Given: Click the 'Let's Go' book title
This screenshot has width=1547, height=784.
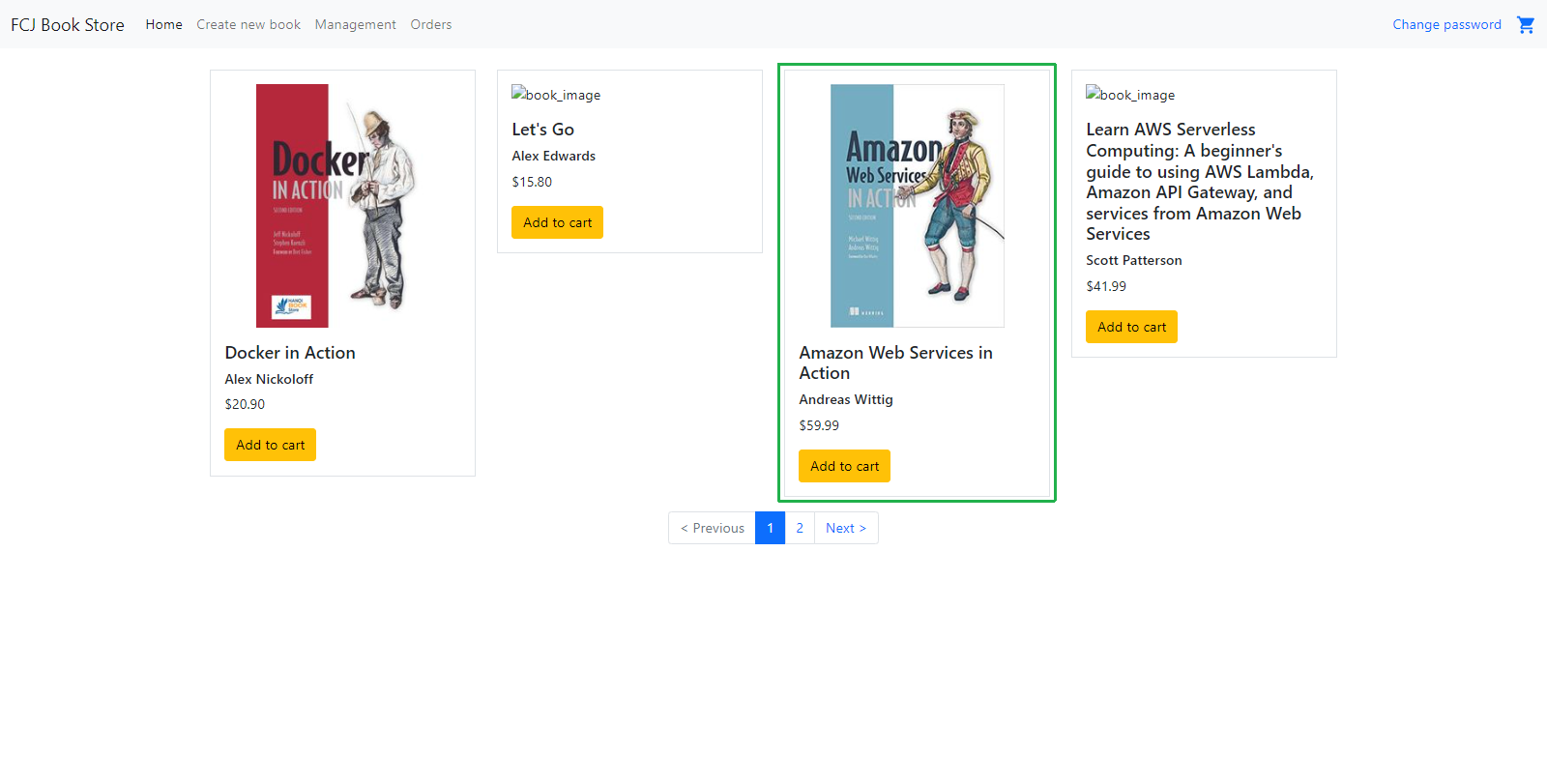Looking at the screenshot, I should tap(542, 130).
